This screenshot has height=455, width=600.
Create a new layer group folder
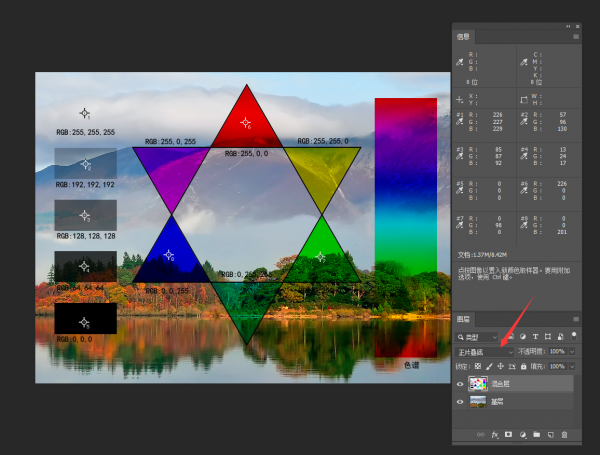536,435
